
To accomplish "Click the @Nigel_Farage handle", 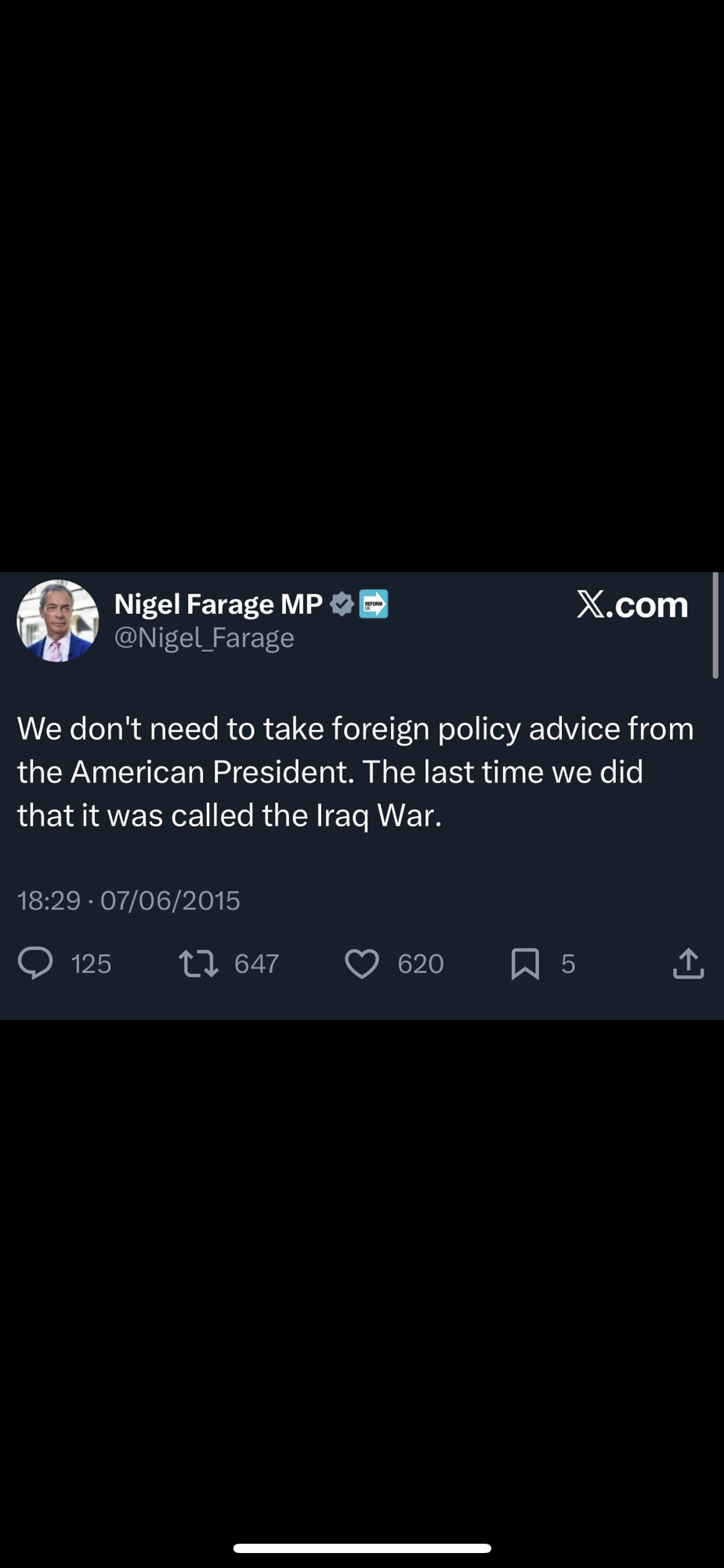I will click(x=204, y=638).
